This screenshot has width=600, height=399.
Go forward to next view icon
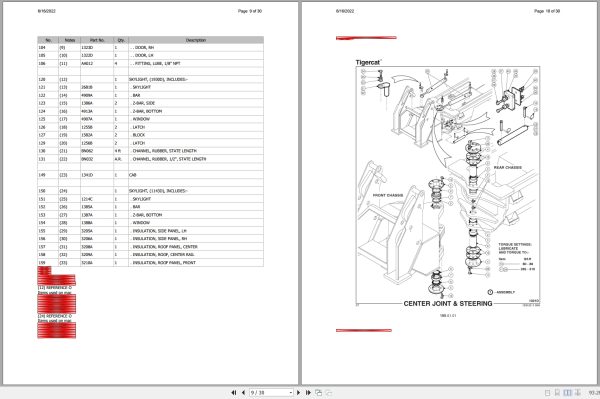pyautogui.click(x=329, y=392)
